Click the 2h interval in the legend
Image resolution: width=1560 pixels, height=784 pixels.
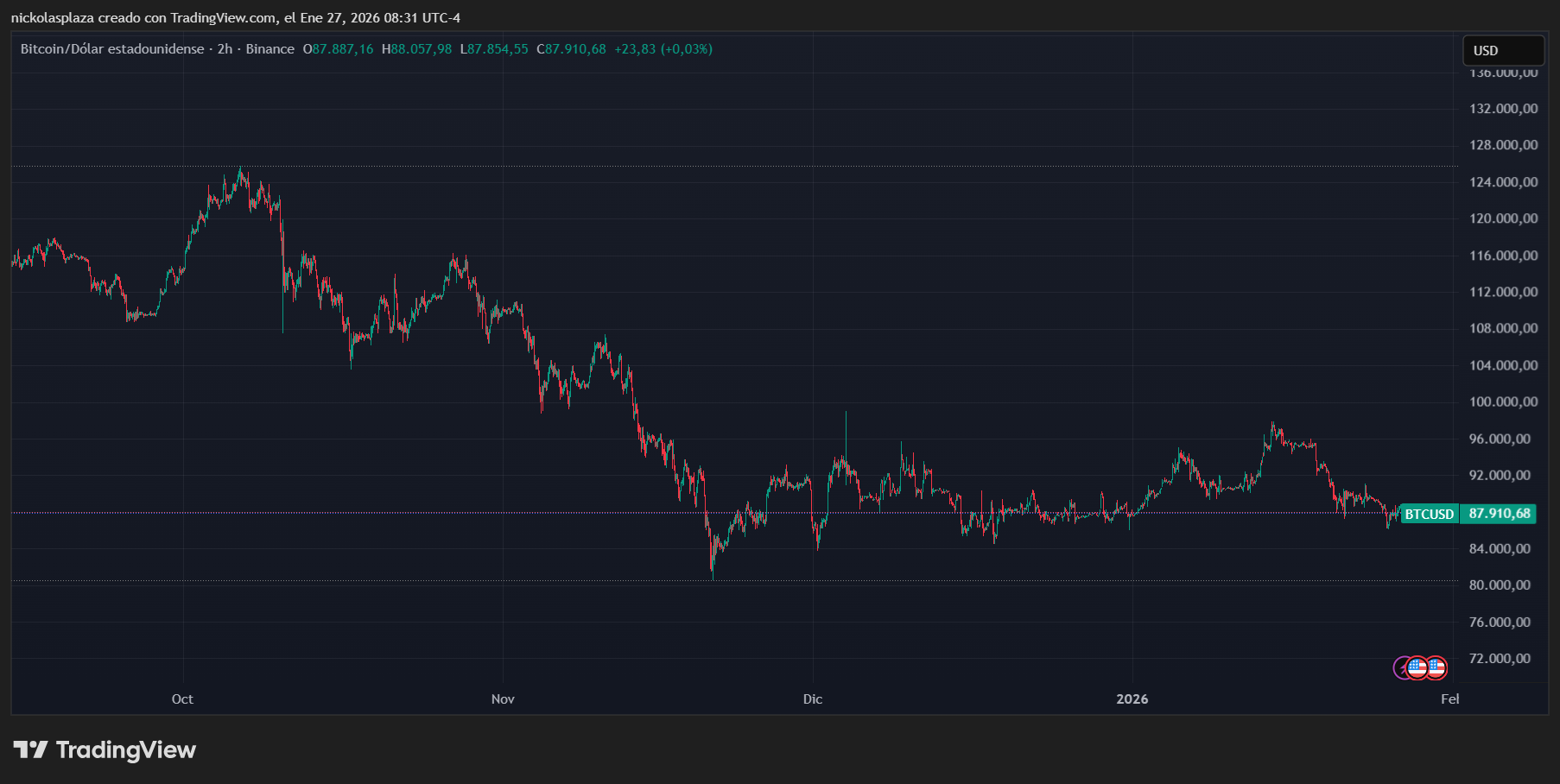tap(225, 49)
